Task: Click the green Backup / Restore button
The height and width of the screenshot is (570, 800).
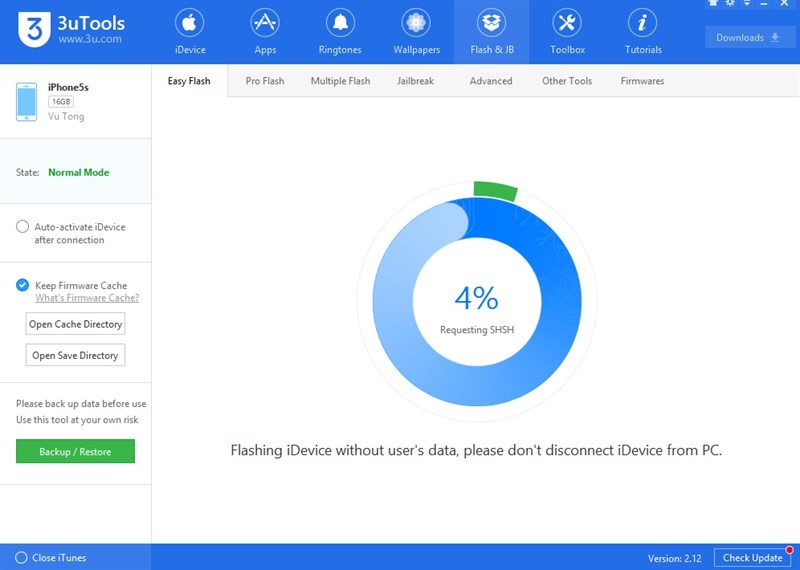Action: pyautogui.click(x=76, y=451)
